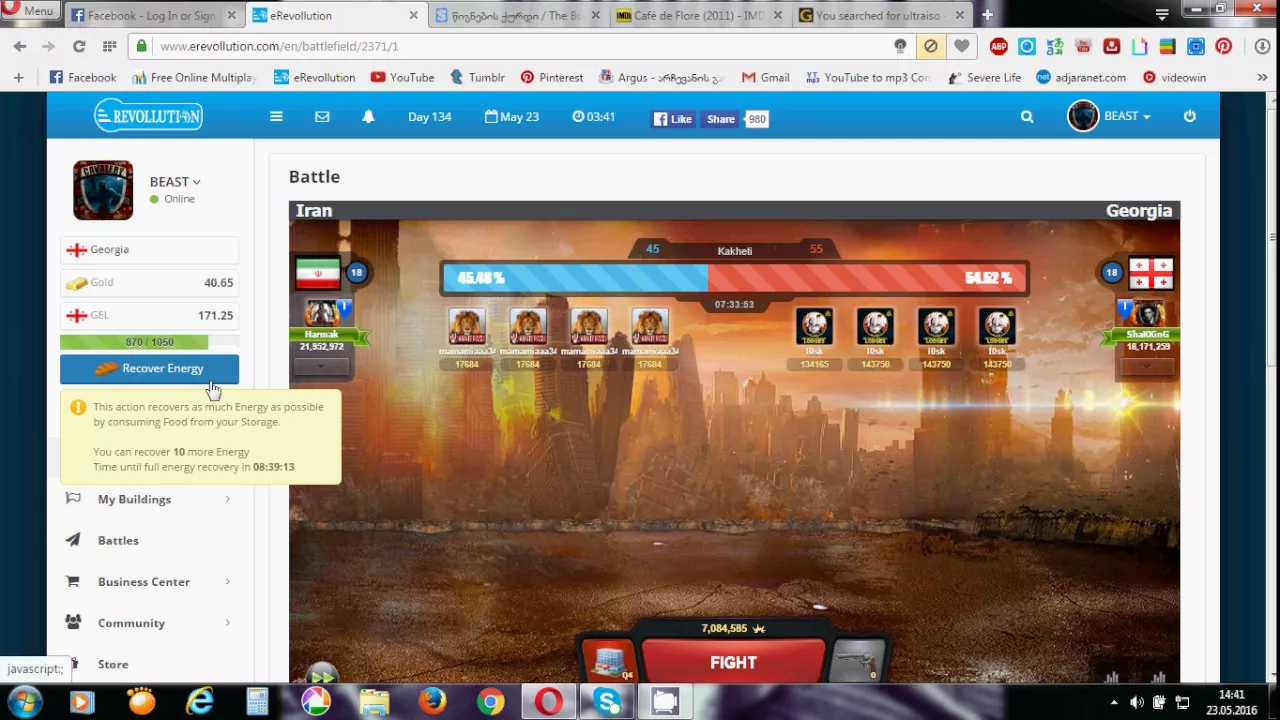Click the Harmak player avatar

click(321, 314)
